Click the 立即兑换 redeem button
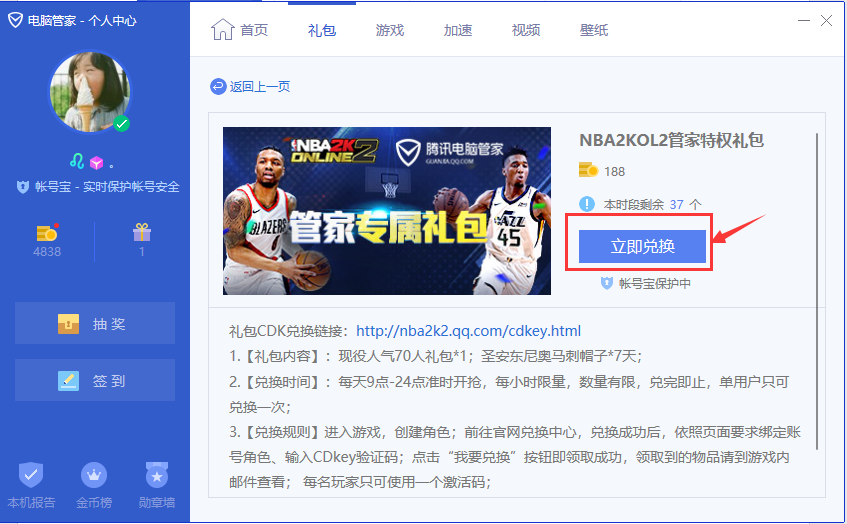847x524 pixels. point(642,246)
